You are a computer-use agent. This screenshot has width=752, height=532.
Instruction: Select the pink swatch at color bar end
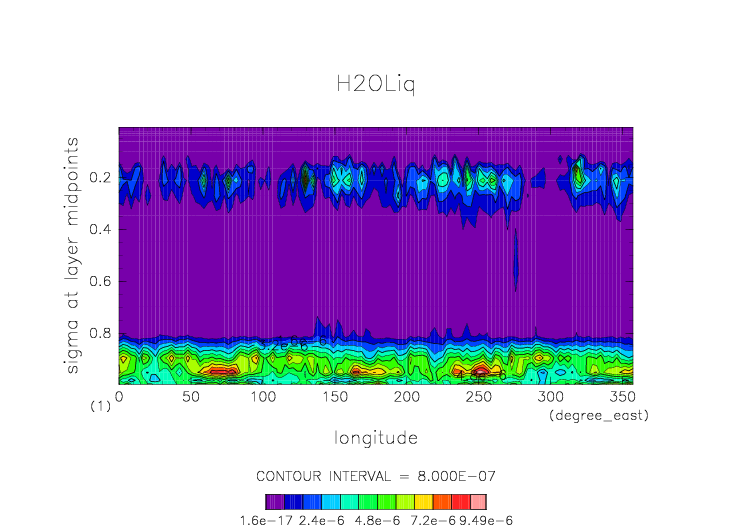click(478, 502)
